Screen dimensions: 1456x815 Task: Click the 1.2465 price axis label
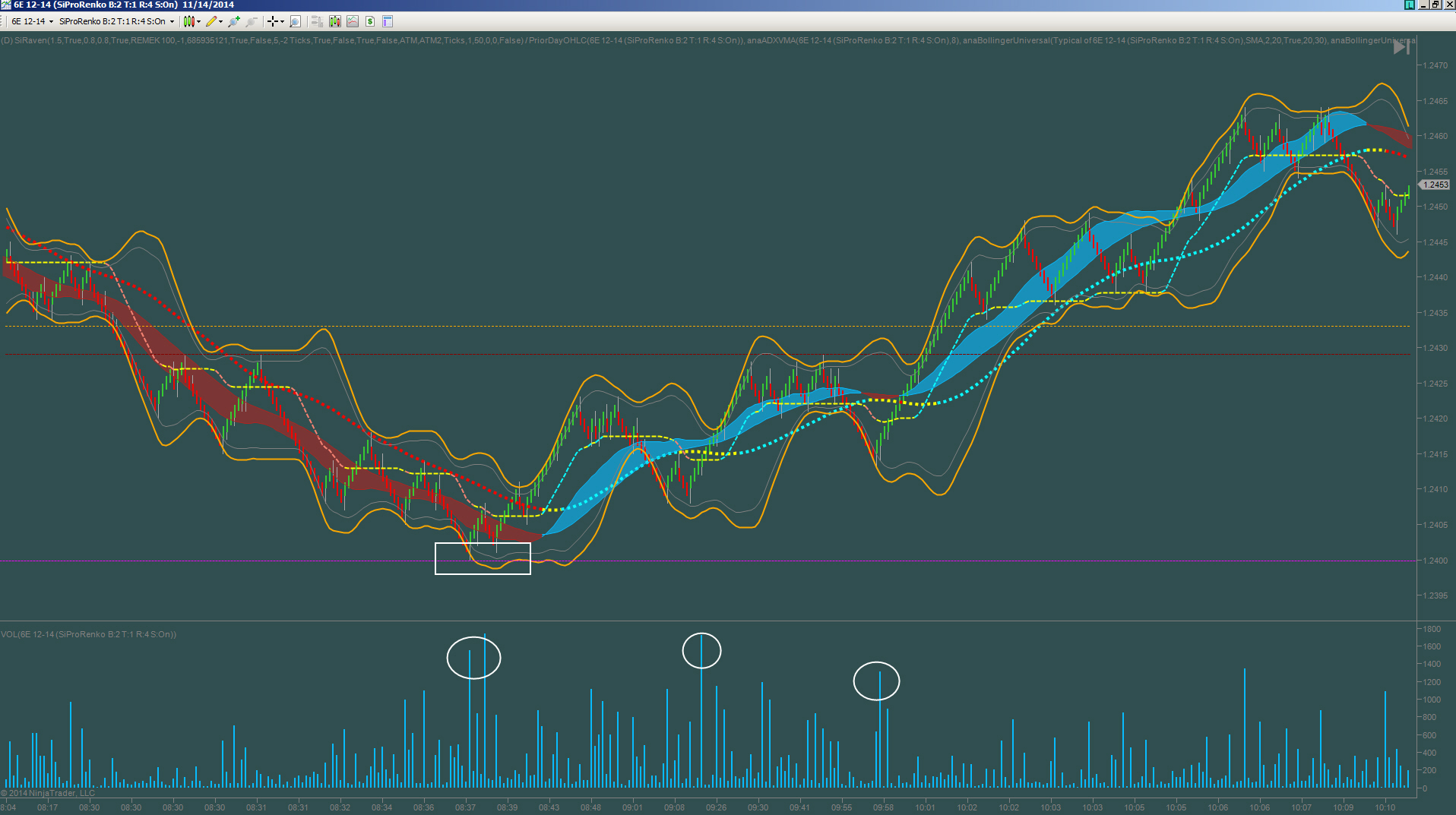coord(1435,101)
